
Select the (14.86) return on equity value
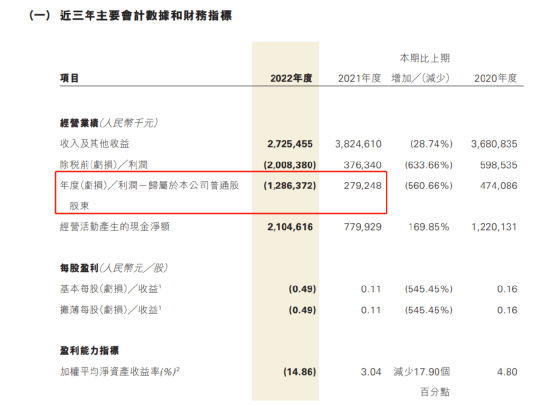pos(300,372)
